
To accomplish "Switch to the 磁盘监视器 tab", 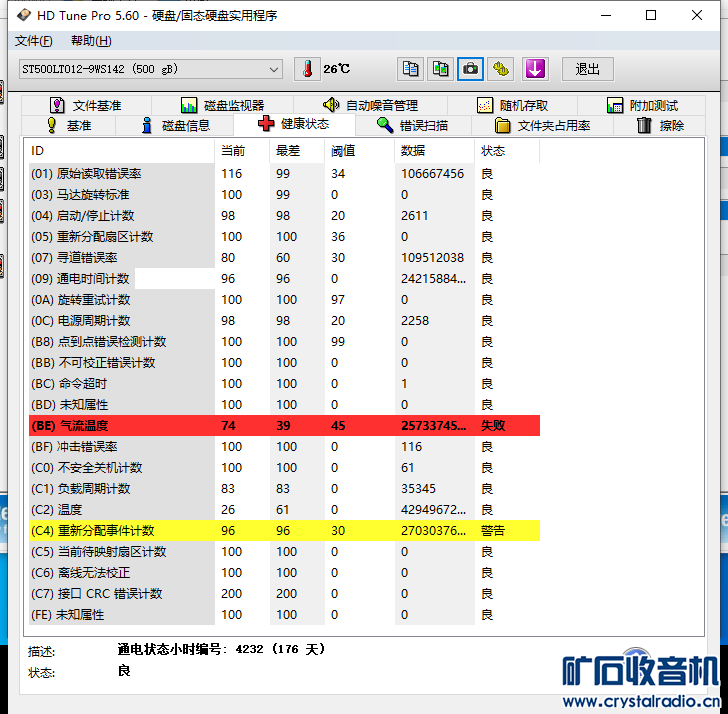I will point(222,105).
